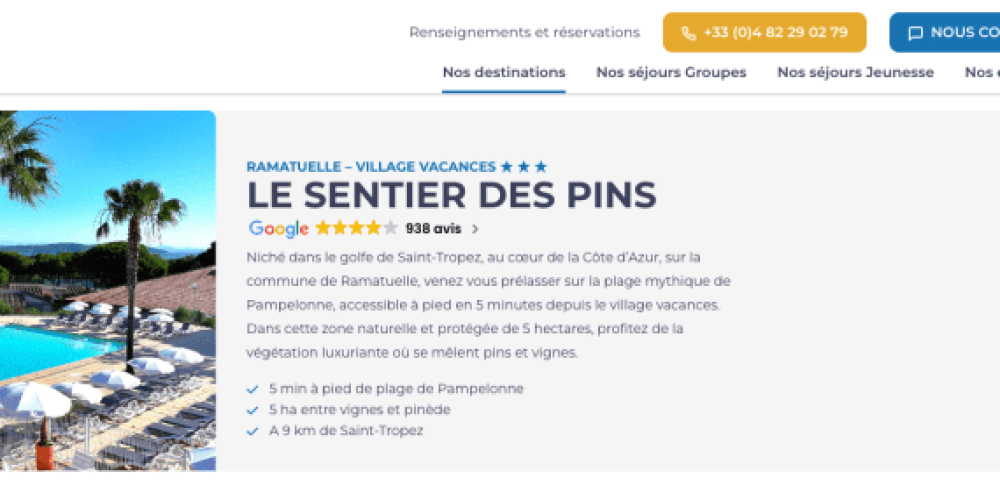Click the phone handset icon

click(x=688, y=33)
